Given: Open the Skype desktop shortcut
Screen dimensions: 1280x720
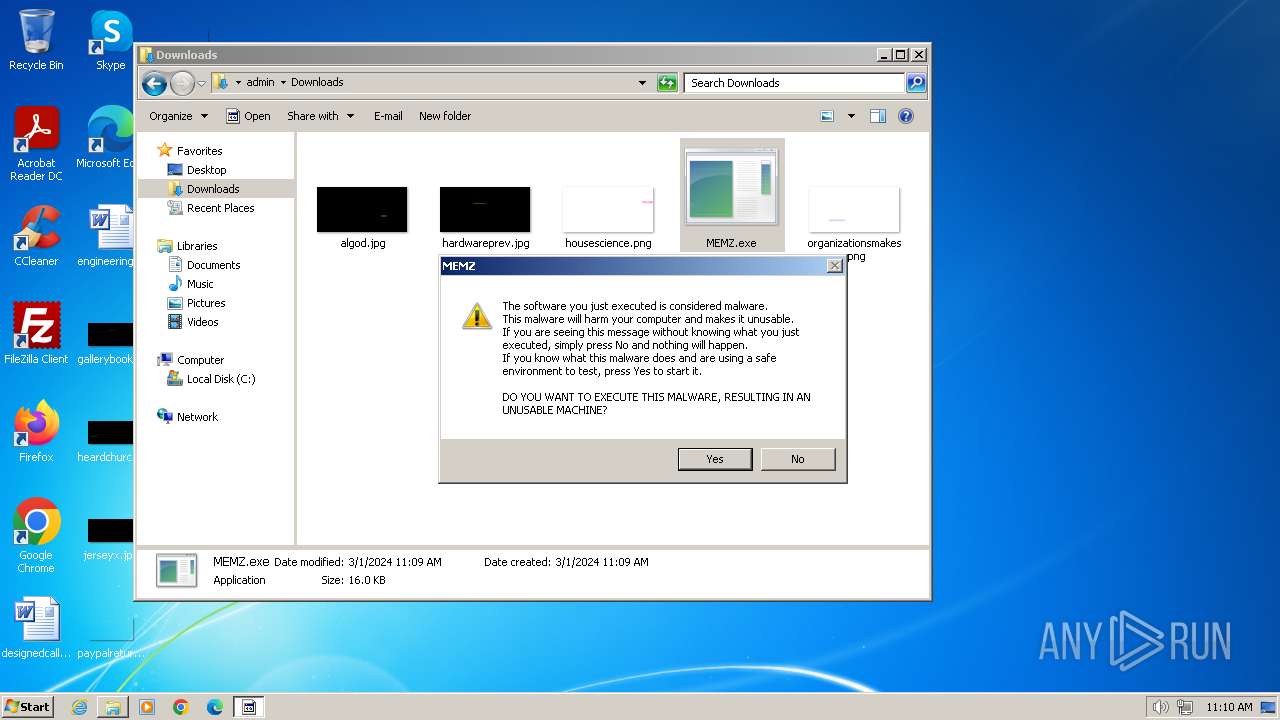Looking at the screenshot, I should point(110,40).
